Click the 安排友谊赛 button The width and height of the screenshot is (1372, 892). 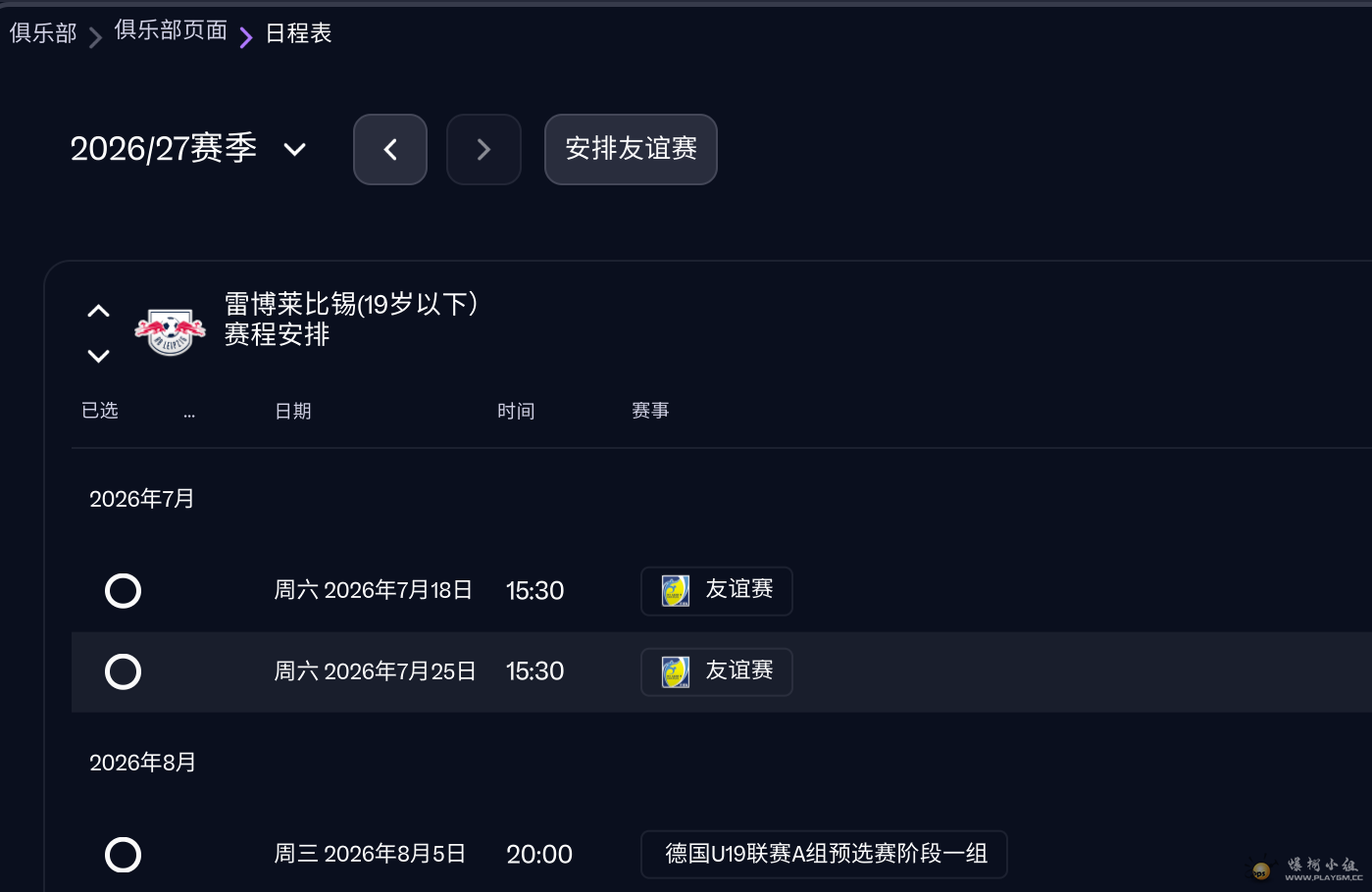click(x=631, y=149)
